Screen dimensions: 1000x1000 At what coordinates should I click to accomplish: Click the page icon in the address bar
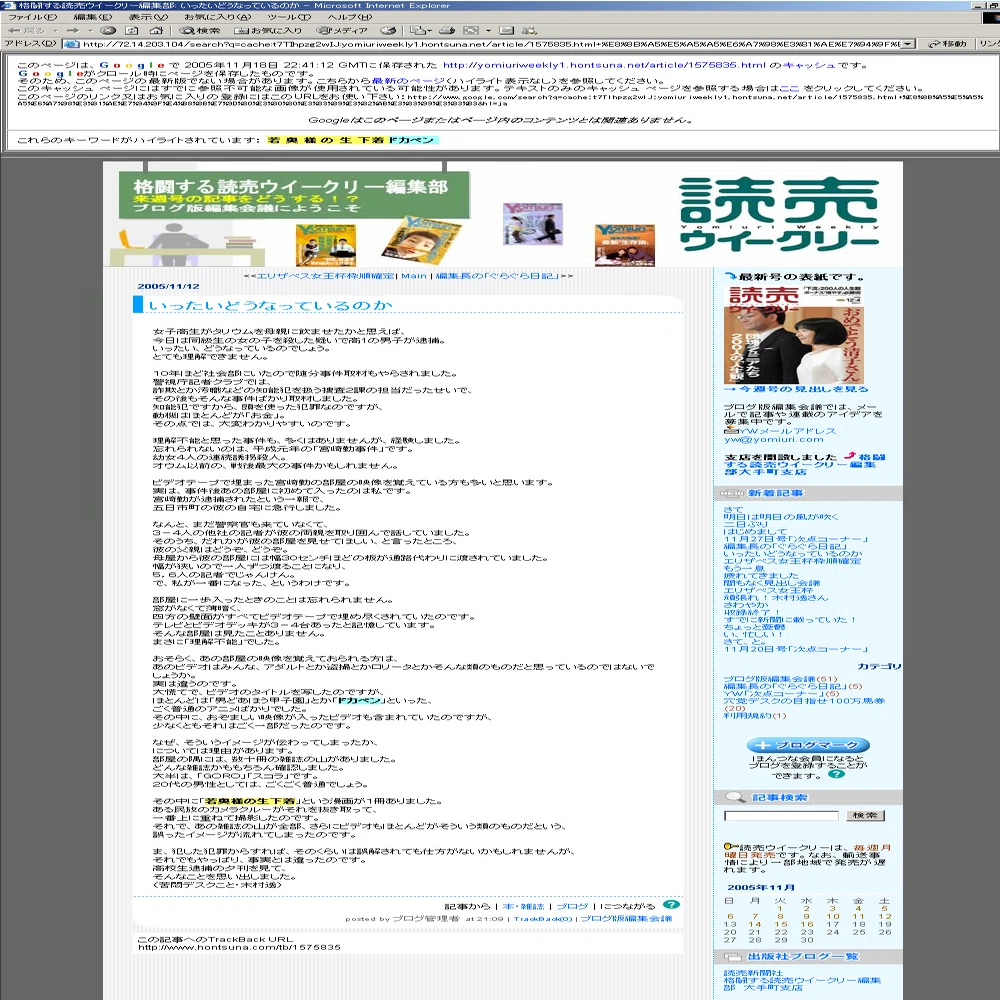tap(72, 44)
